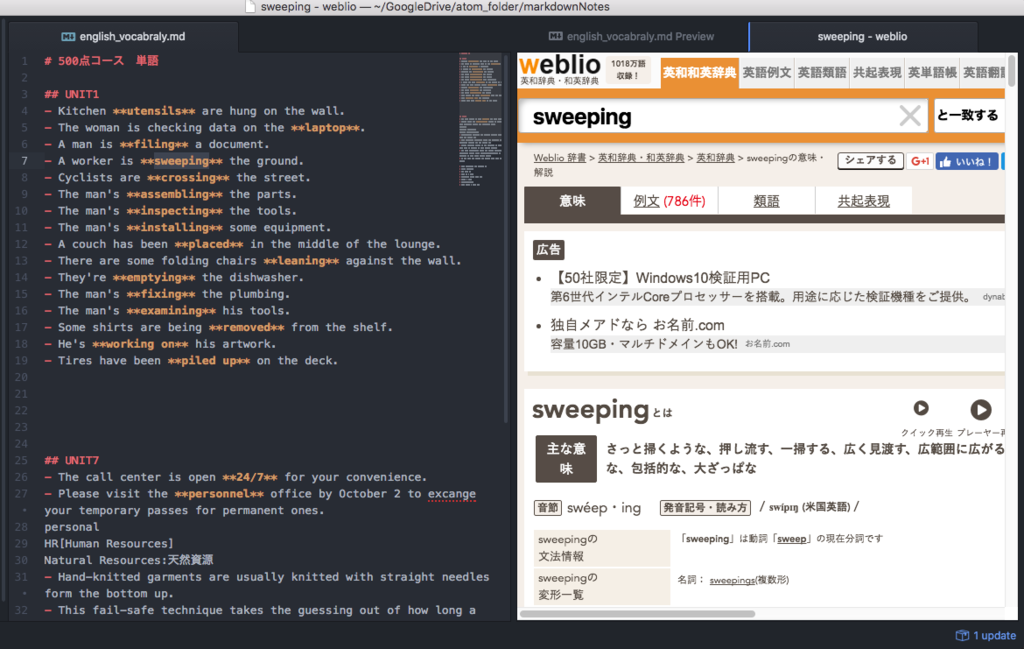Image resolution: width=1024 pixels, height=649 pixels.
Task: Follow the sweepings plural form link
Action: click(732, 580)
